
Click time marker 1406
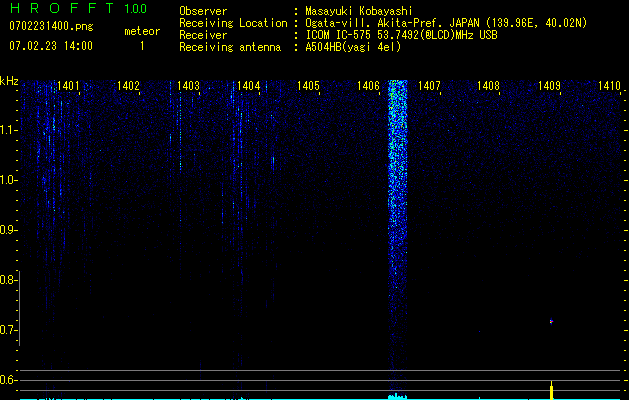(x=368, y=86)
